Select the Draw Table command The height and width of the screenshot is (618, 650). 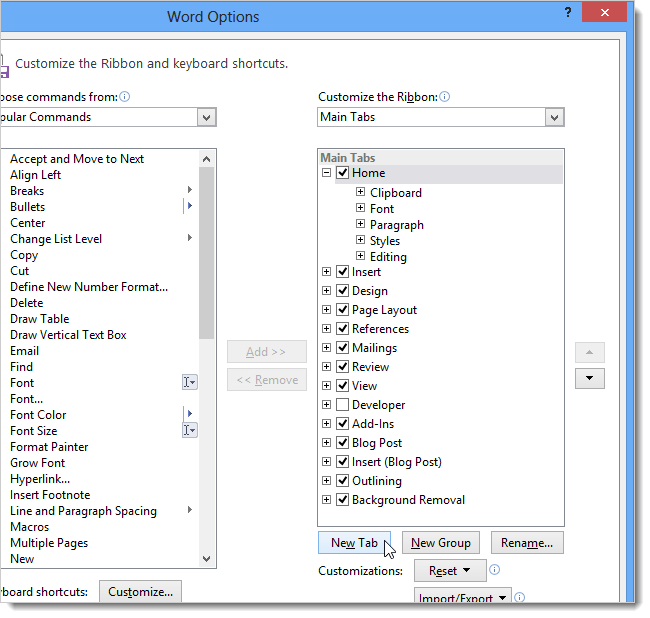coord(40,319)
